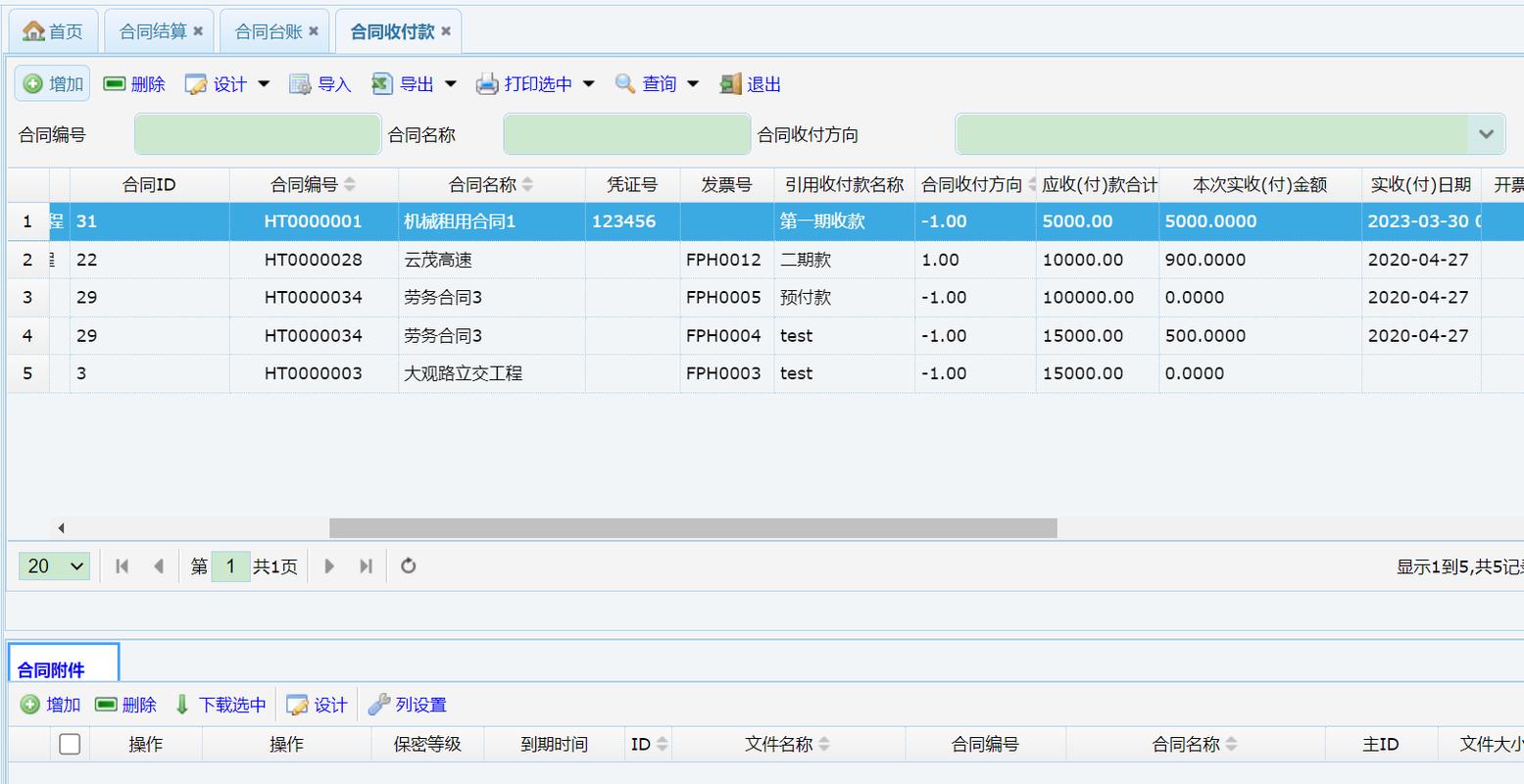Open the 合同收付方向 combo box arrow
1524x784 pixels.
[1486, 134]
